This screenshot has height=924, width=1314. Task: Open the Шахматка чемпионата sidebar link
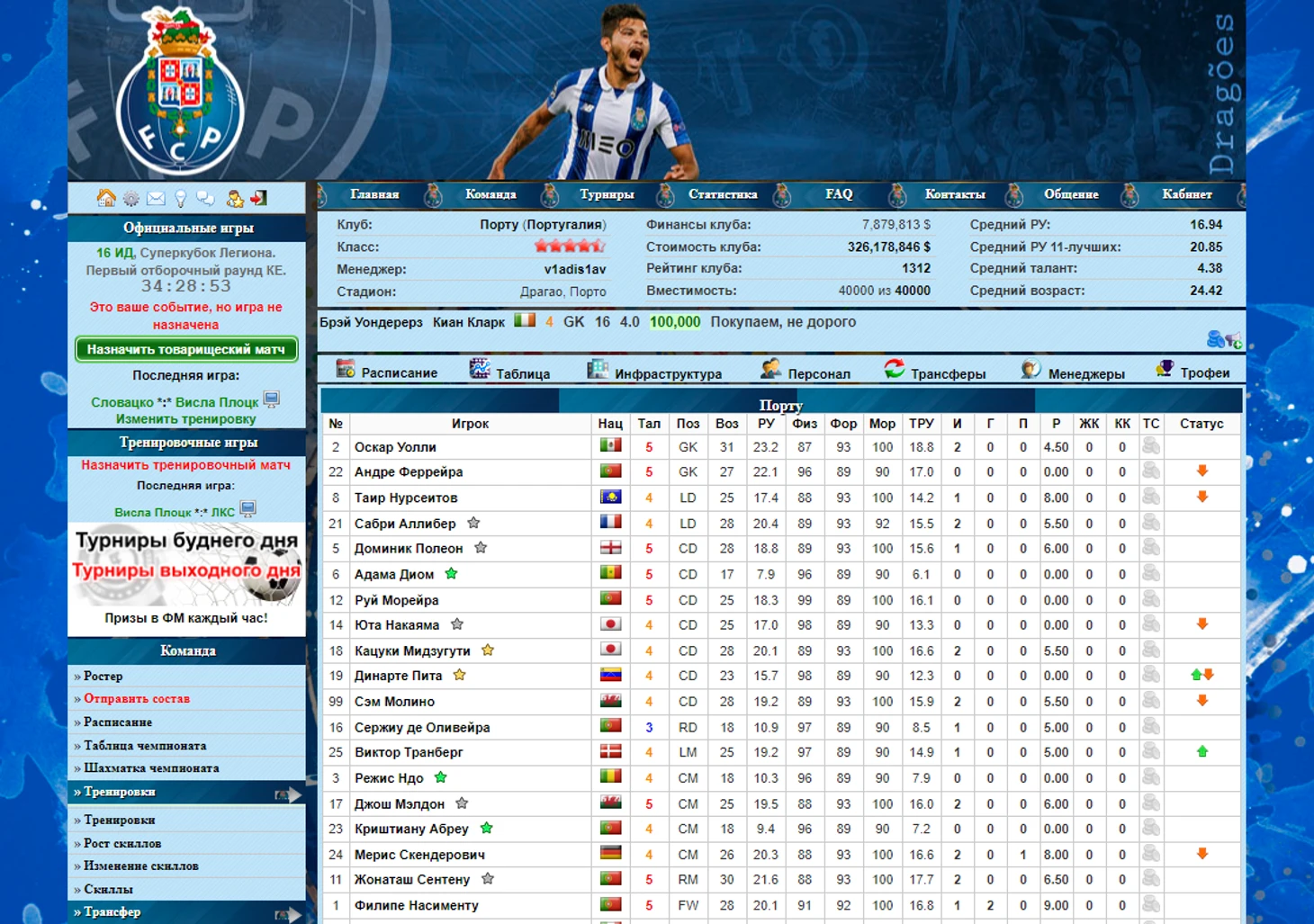coord(151,768)
